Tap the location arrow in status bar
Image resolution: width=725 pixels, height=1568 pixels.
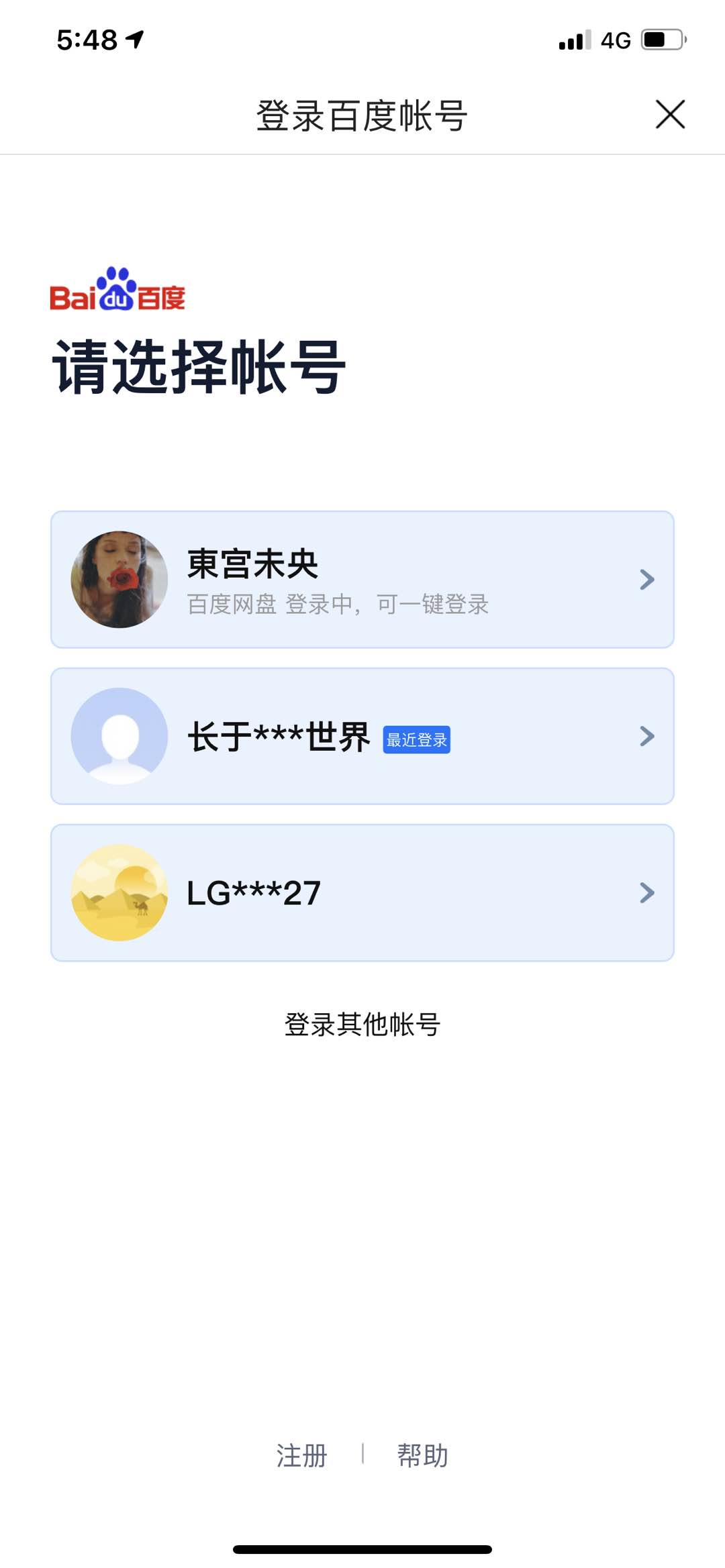(135, 40)
